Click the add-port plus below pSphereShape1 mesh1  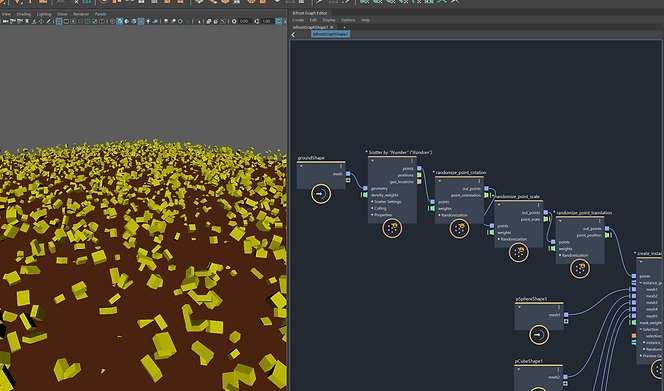pyautogui.click(x=566, y=322)
